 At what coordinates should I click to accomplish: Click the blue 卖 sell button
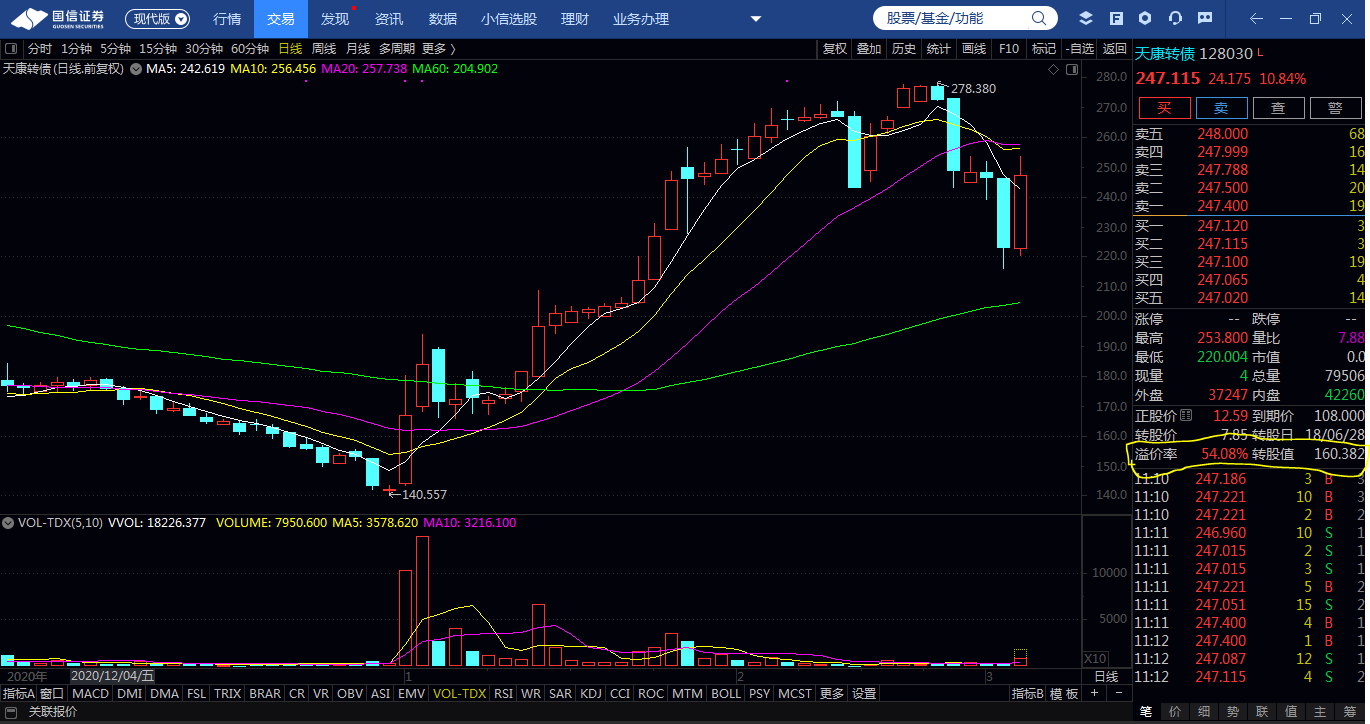point(1221,109)
